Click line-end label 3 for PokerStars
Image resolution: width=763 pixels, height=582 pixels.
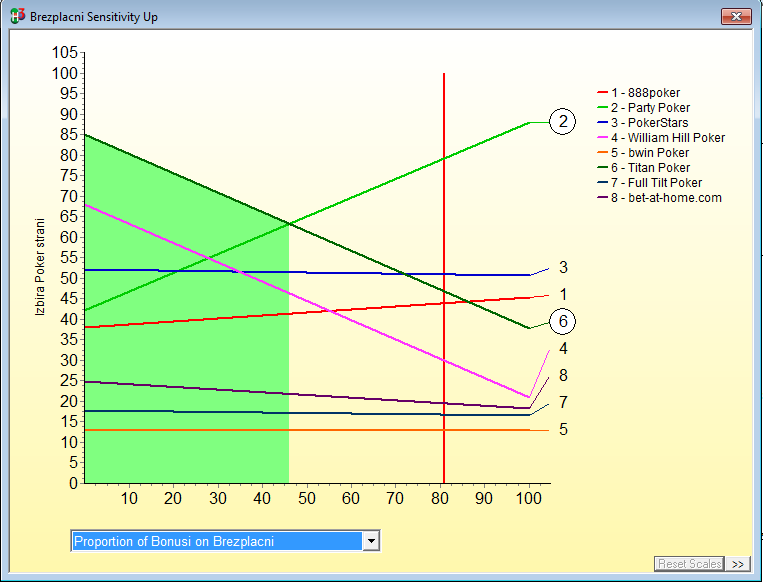pos(563,268)
